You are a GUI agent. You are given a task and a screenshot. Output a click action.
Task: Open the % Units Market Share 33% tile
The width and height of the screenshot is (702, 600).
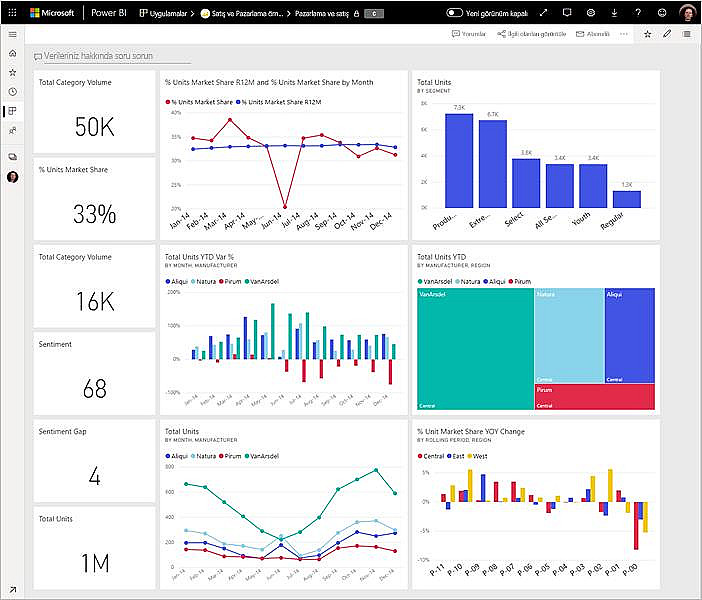(94, 199)
